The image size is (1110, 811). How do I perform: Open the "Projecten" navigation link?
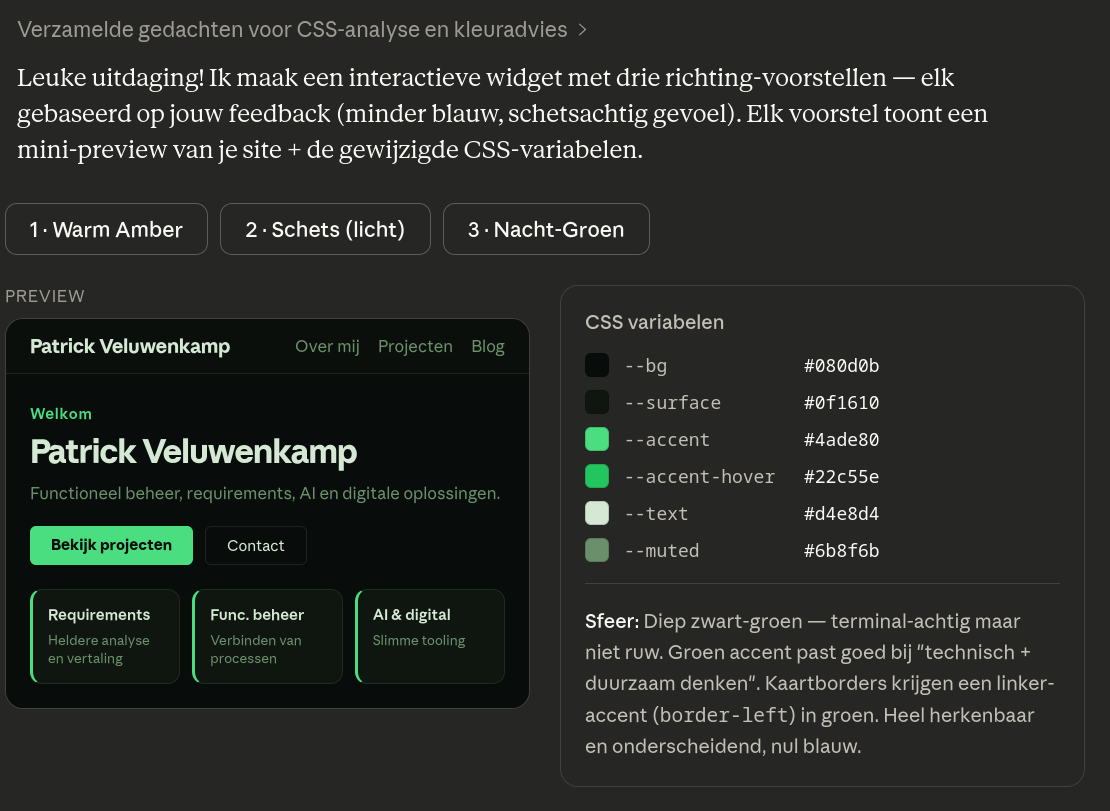tap(415, 346)
